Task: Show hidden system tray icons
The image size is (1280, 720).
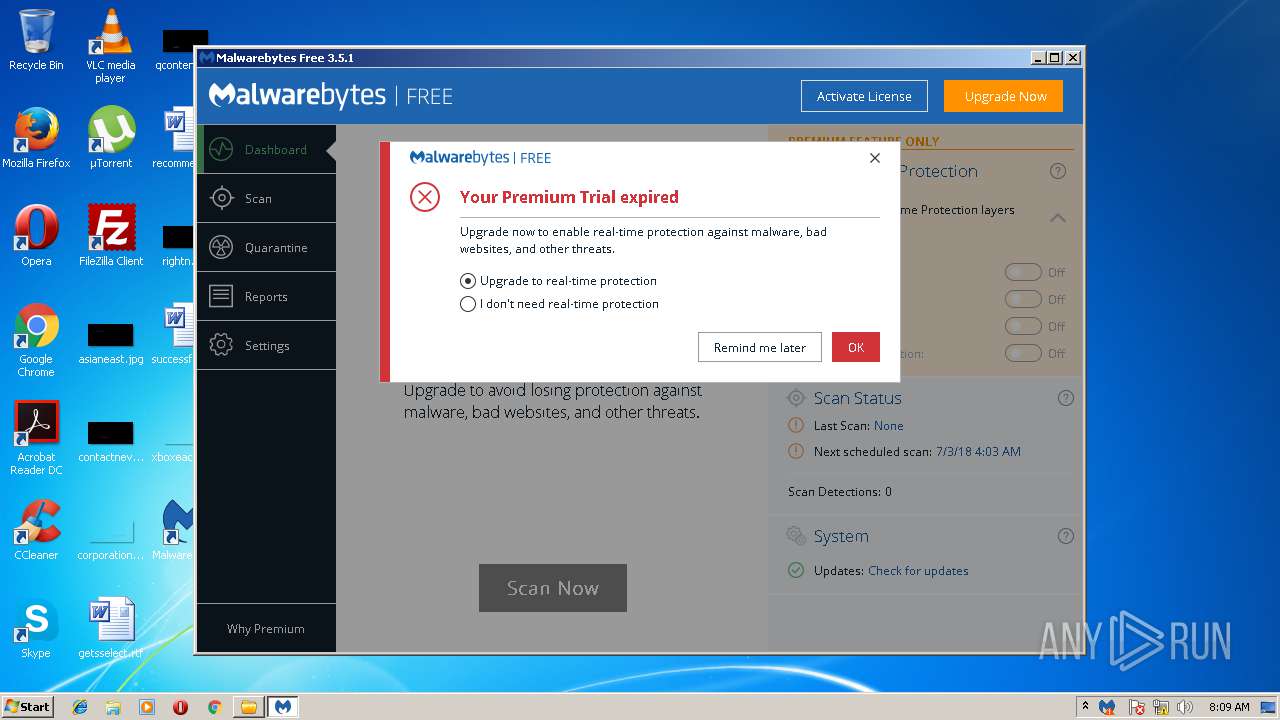Action: [x=1085, y=706]
